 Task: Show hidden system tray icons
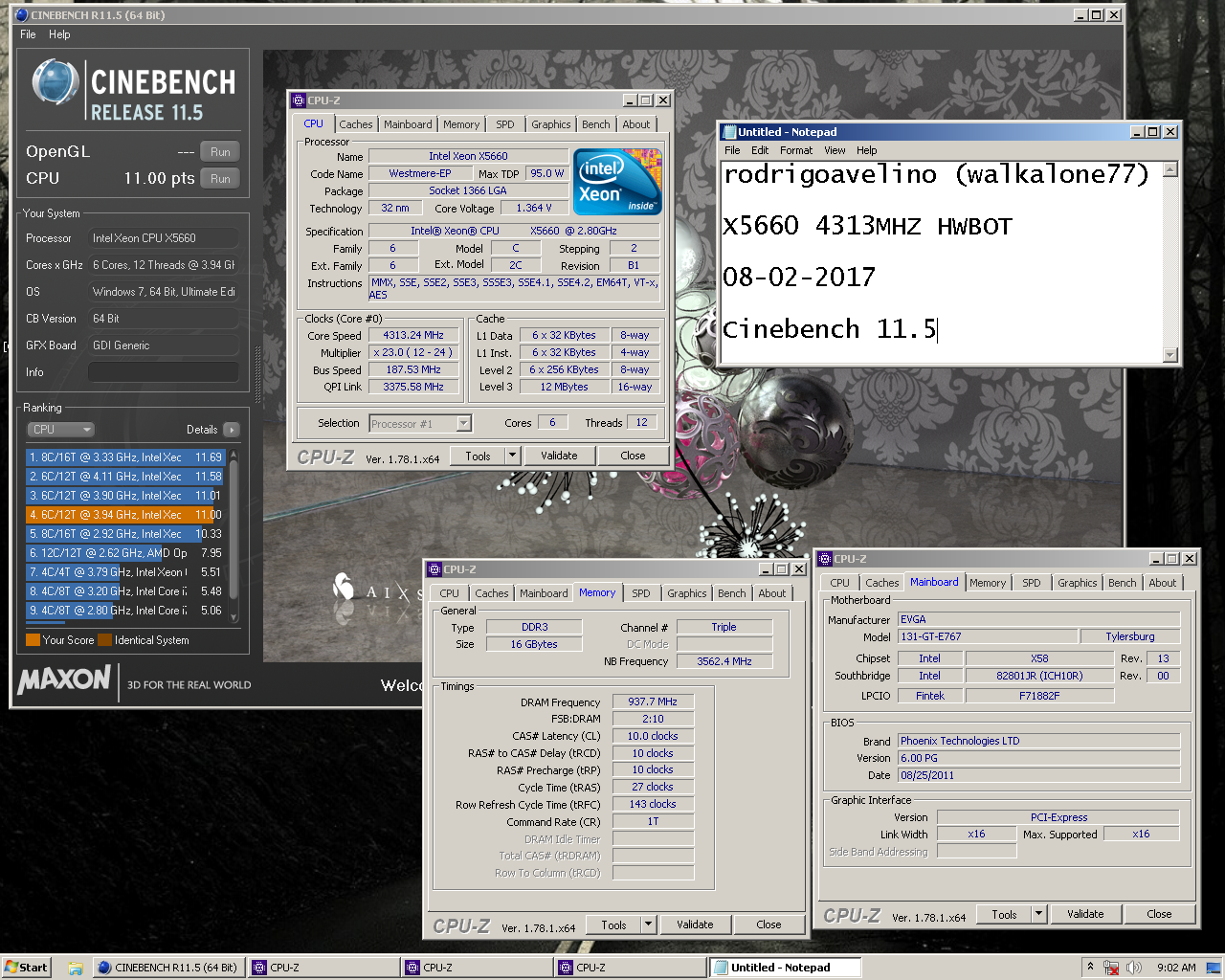point(1090,968)
